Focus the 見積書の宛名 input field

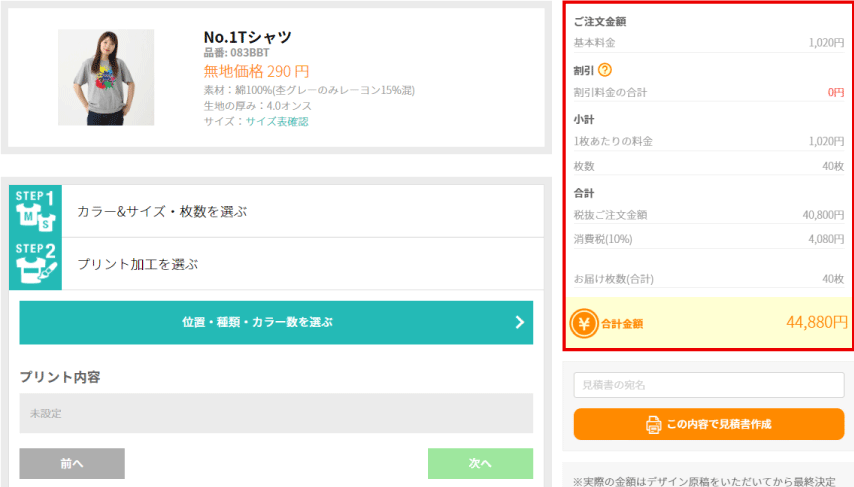(709, 385)
